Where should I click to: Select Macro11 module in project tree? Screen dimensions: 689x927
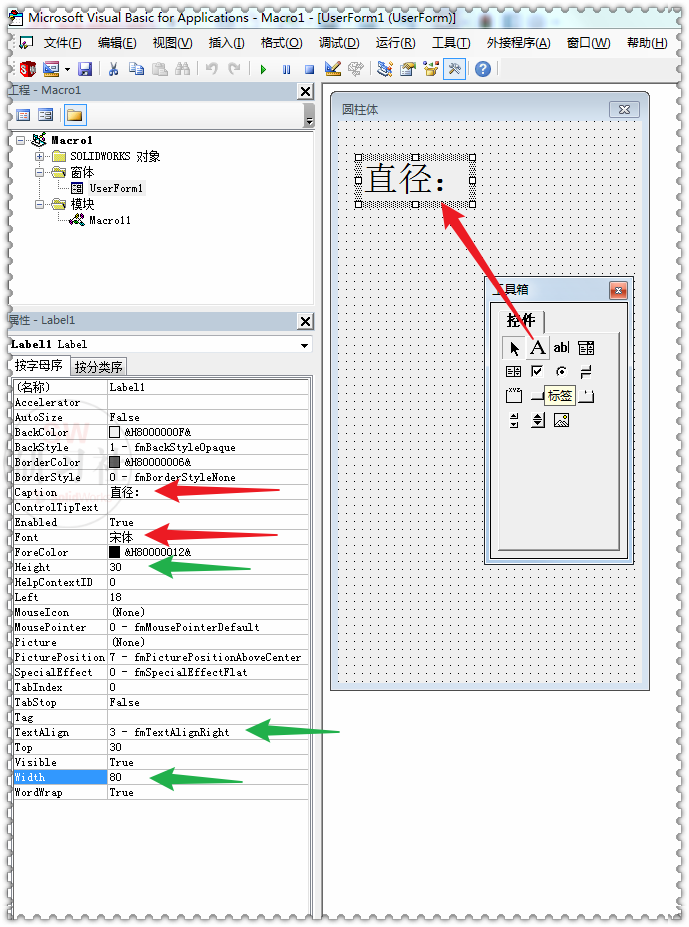tap(109, 221)
